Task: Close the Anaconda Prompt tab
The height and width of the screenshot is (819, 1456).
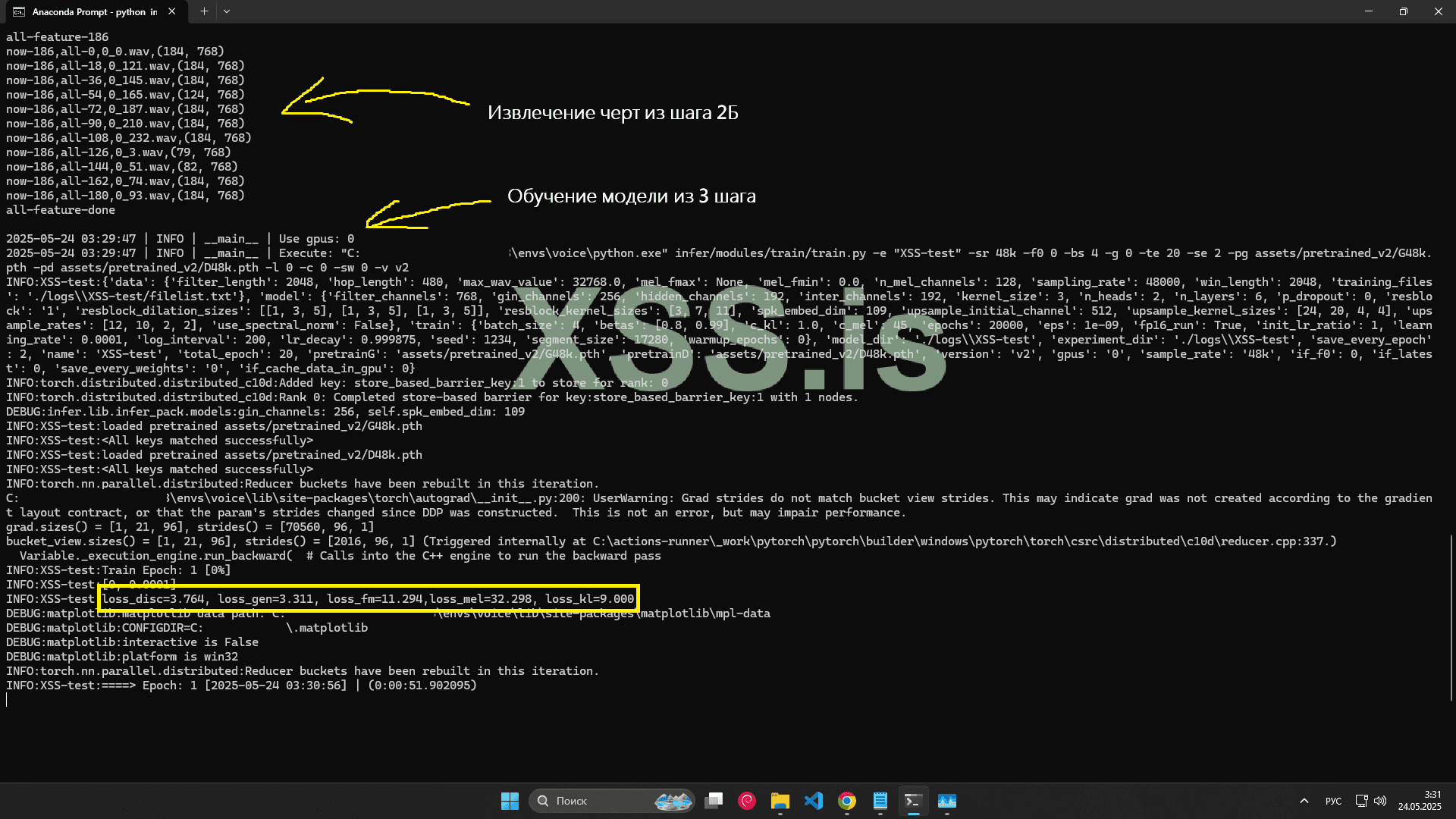Action: click(x=172, y=11)
